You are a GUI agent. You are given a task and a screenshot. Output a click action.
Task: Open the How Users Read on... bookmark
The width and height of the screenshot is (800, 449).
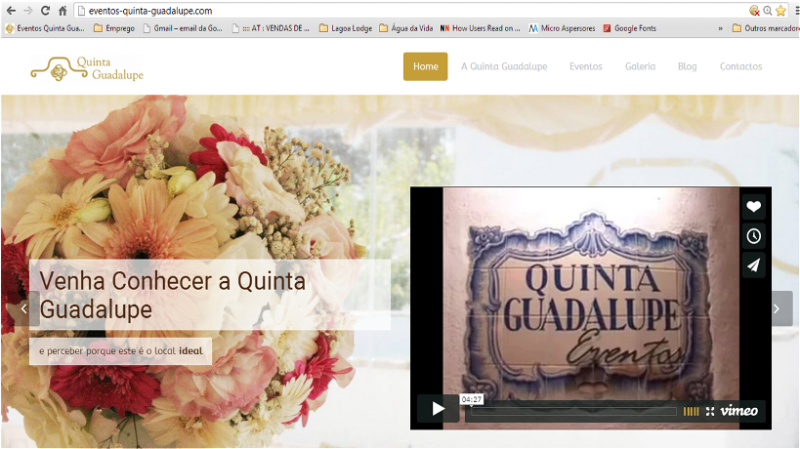coord(480,29)
